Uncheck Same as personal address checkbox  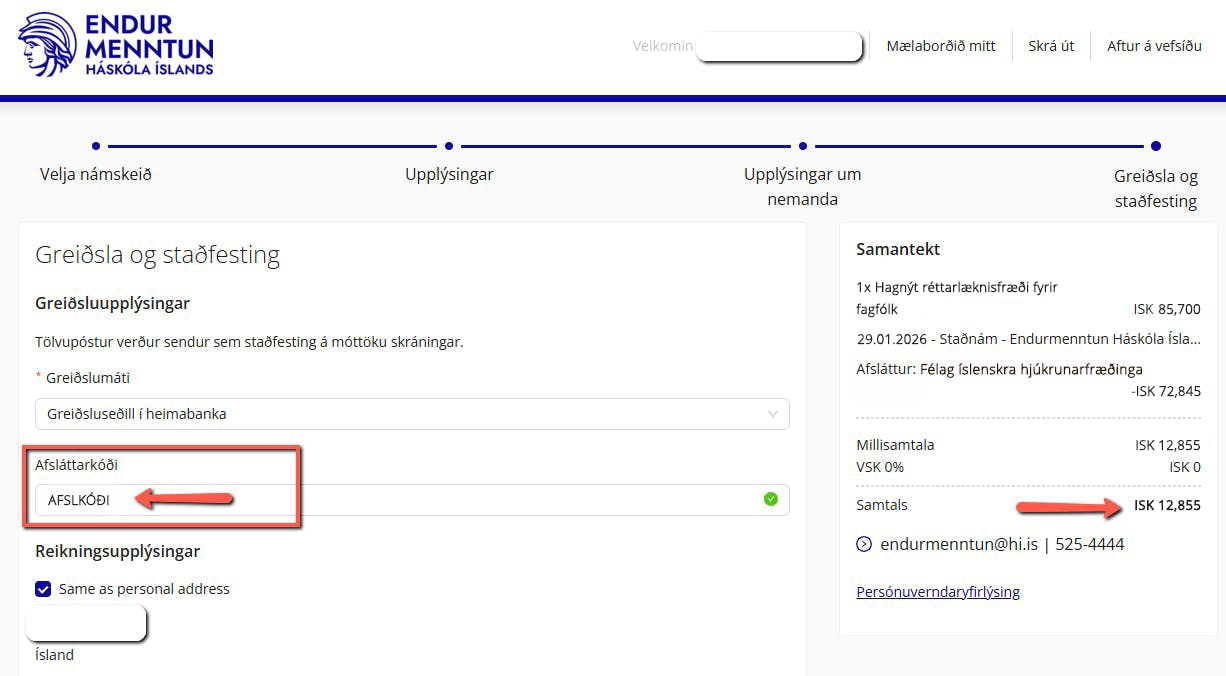43,589
